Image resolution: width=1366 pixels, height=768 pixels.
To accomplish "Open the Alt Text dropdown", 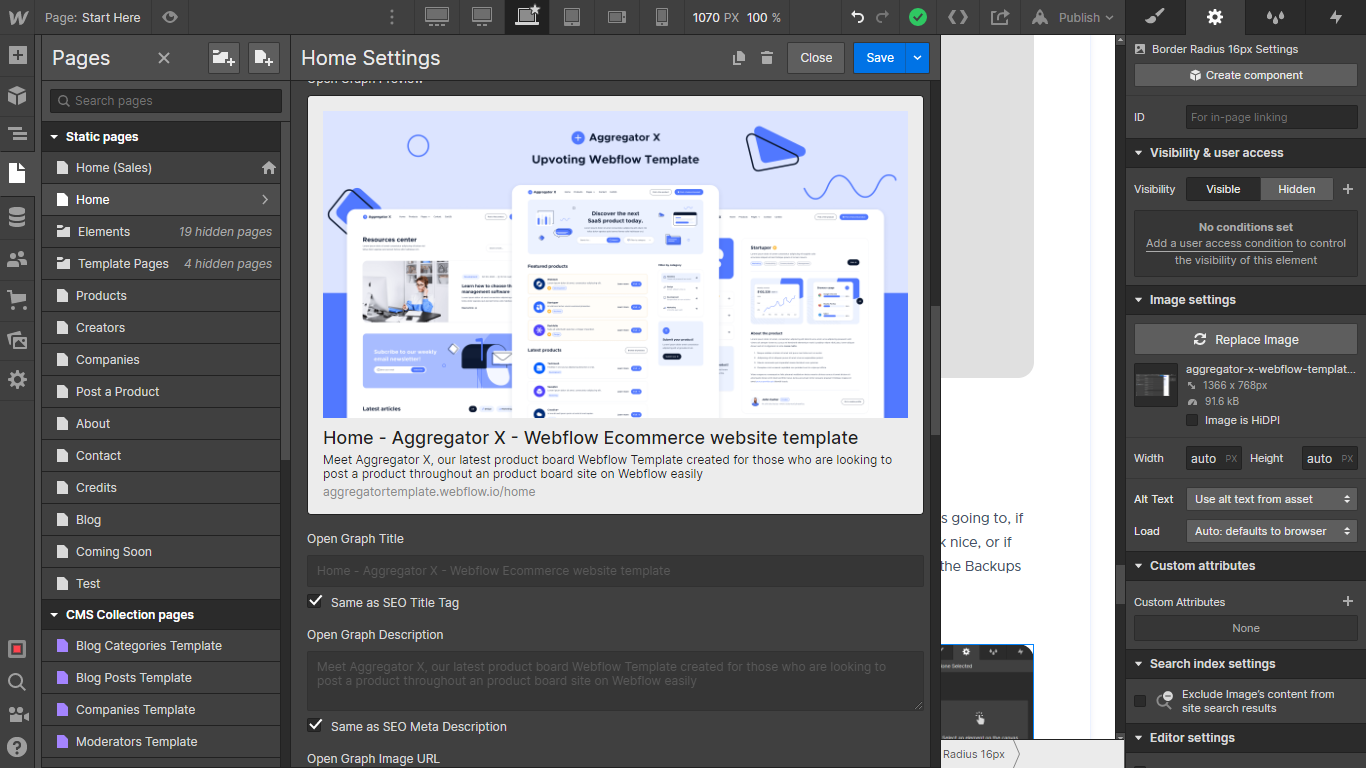I will [x=1272, y=499].
